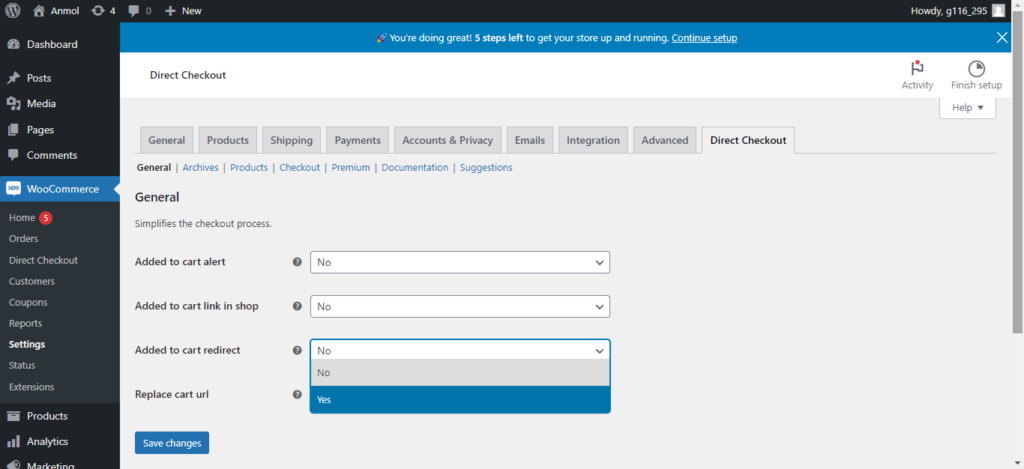The image size is (1024, 469).
Task: Switch to the General settings tab
Action: point(167,140)
